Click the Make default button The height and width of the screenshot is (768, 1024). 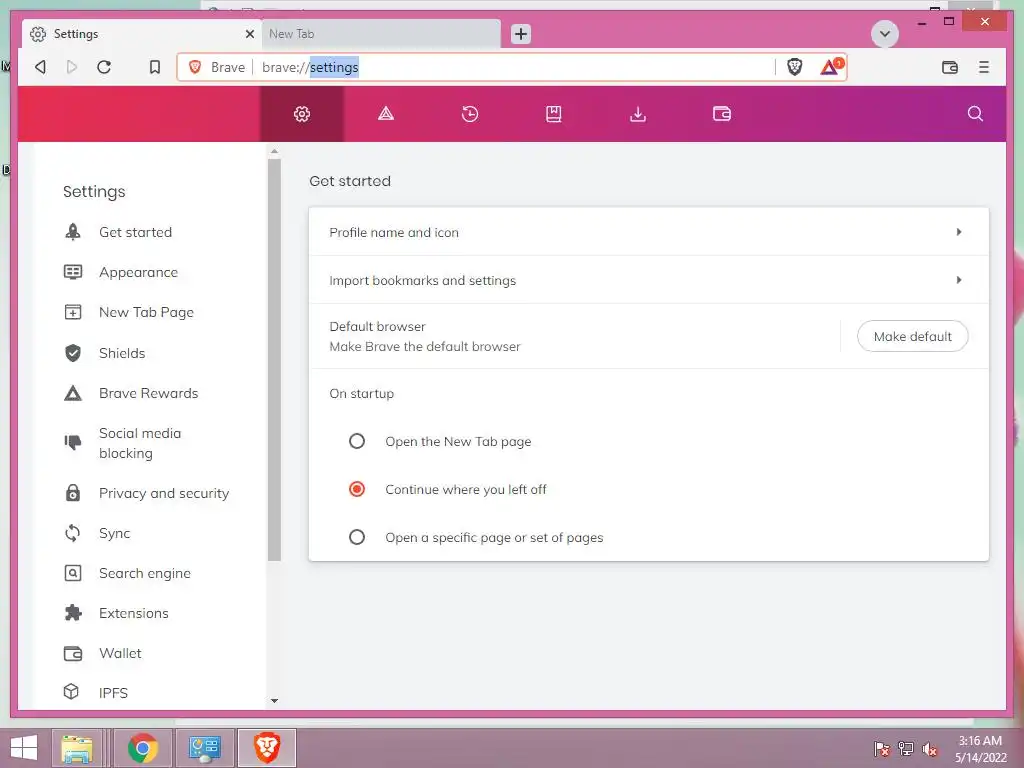pos(912,336)
